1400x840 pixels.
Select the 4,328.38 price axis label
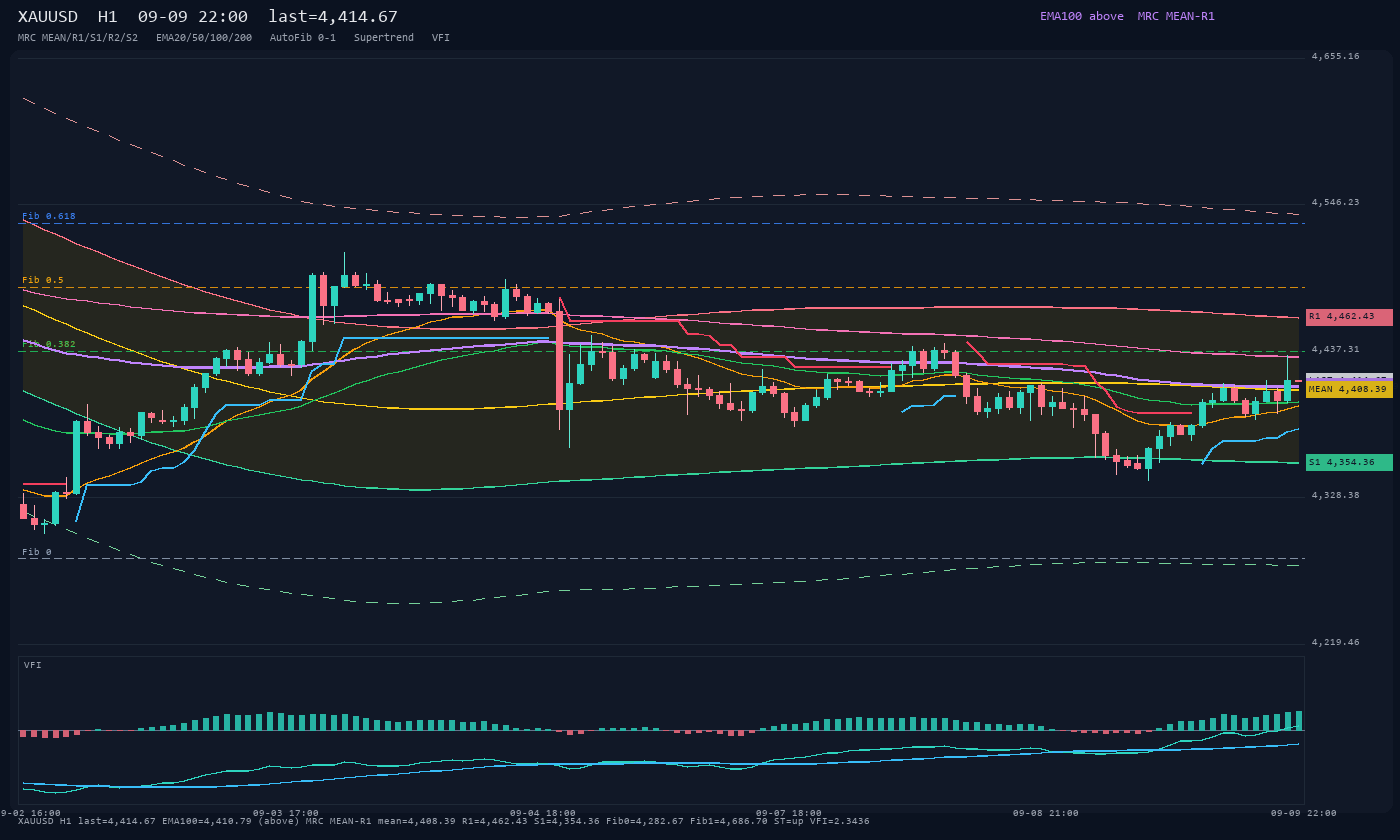point(1335,495)
